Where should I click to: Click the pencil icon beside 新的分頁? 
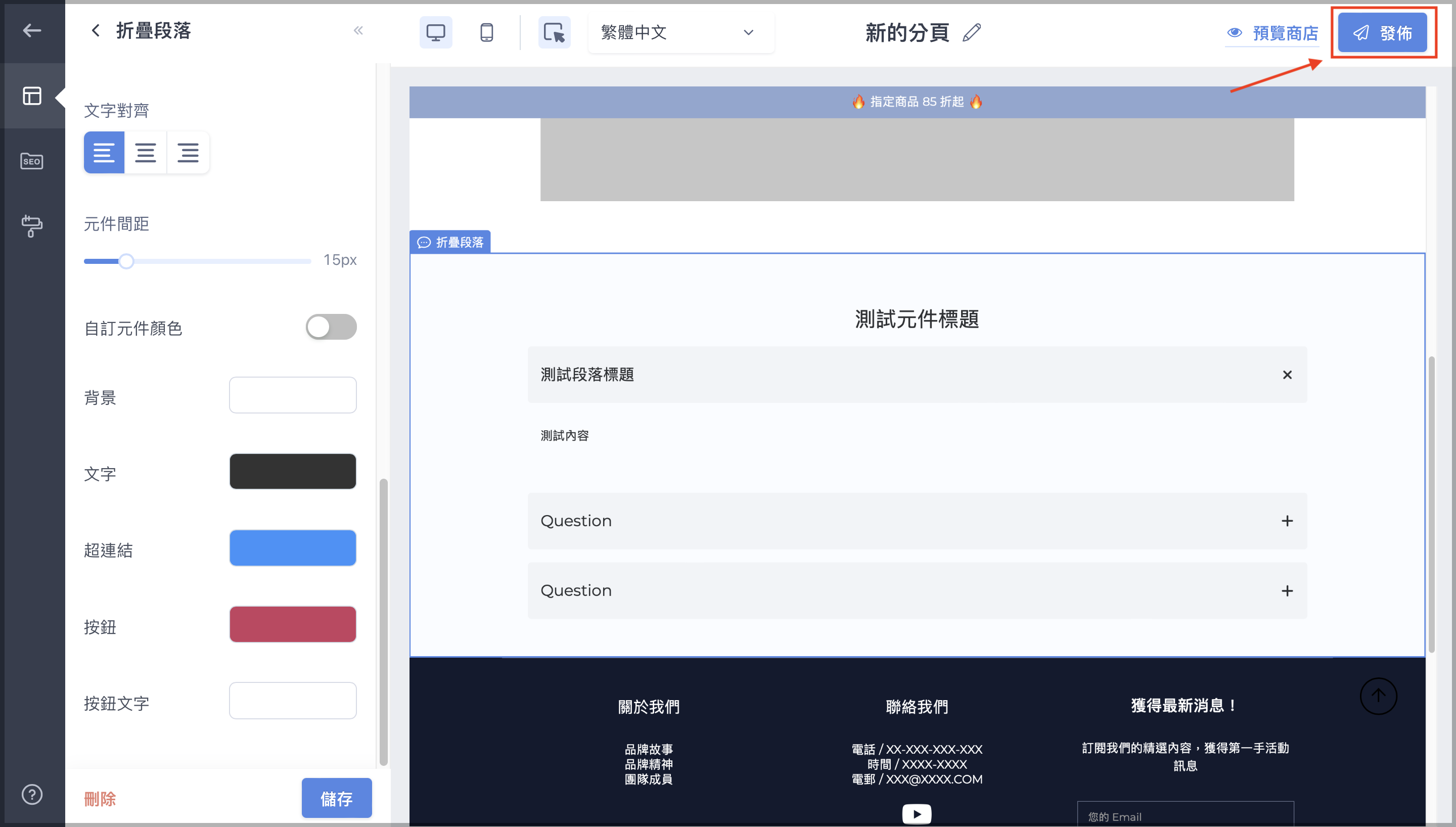pyautogui.click(x=972, y=32)
